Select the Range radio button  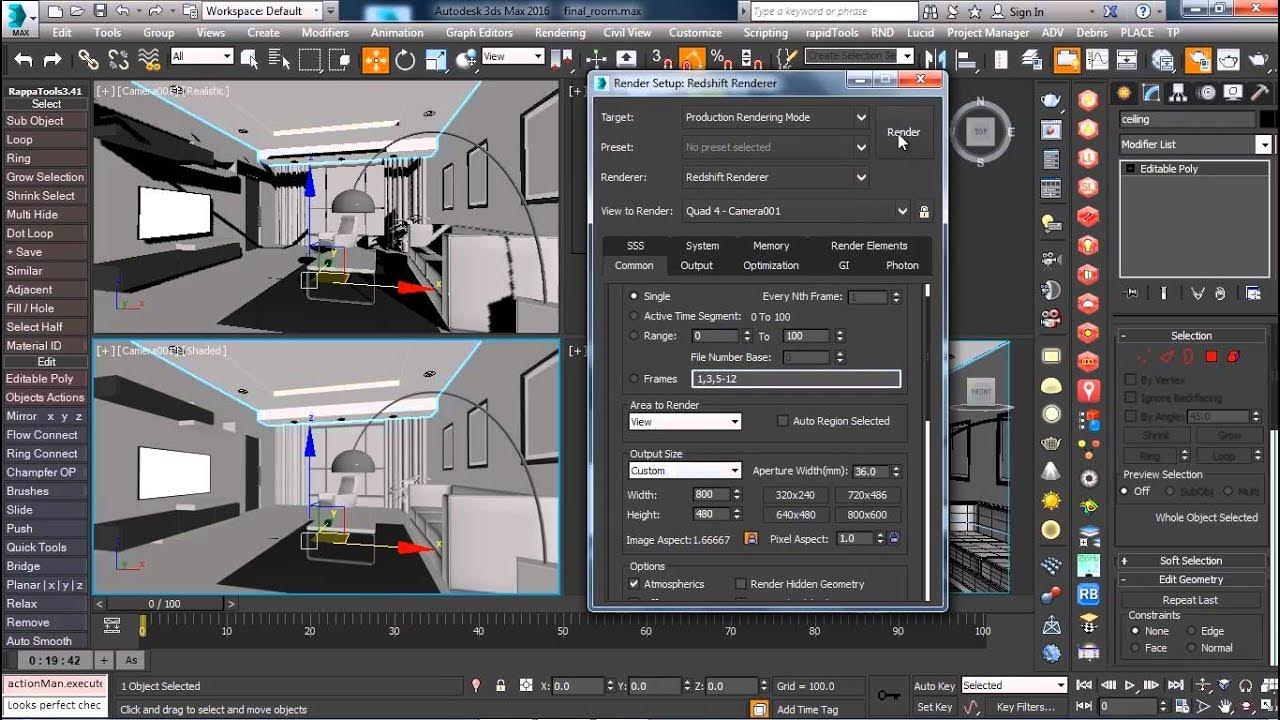pyautogui.click(x=634, y=336)
